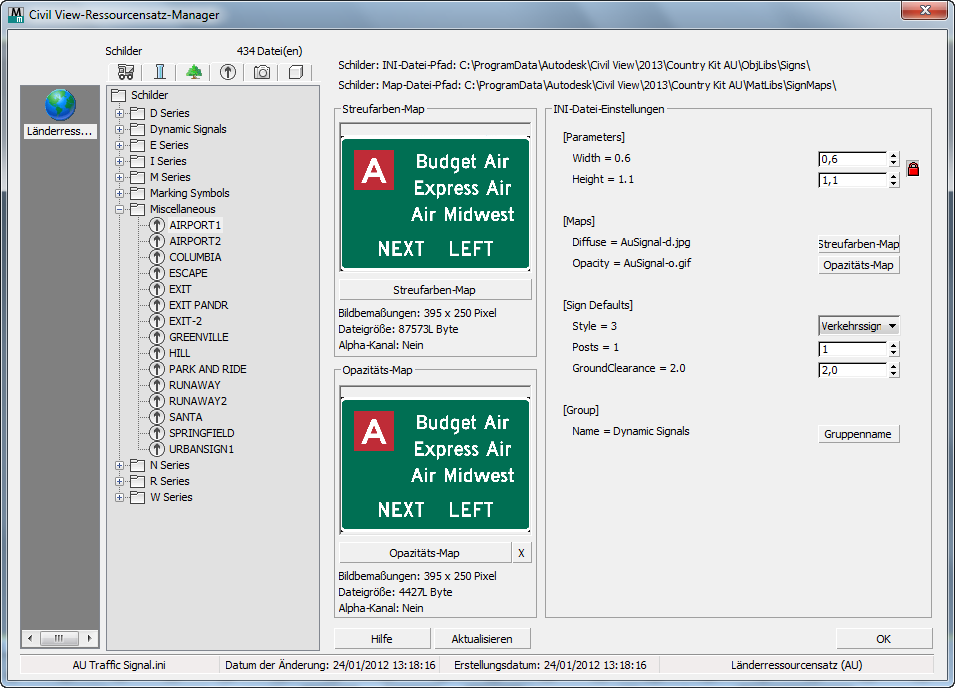Expand the M Series folder
955x688 pixels.
pos(119,177)
